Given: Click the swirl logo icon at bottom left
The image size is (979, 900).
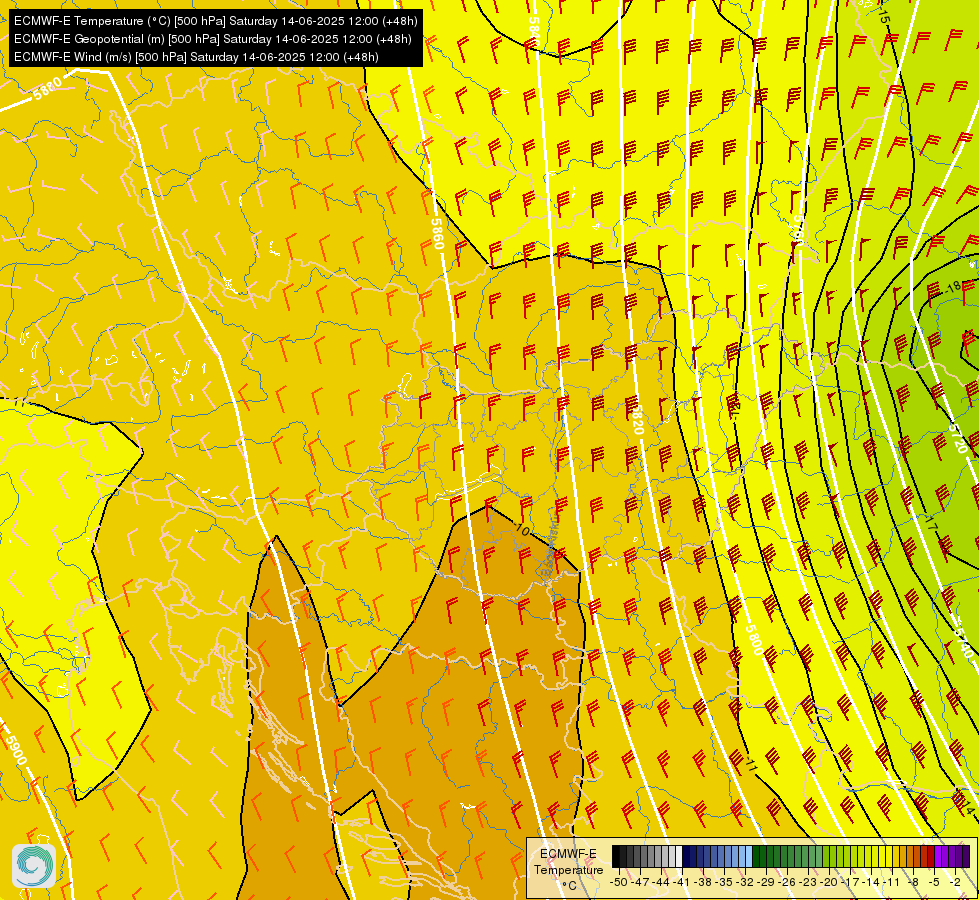Looking at the screenshot, I should point(34,866).
